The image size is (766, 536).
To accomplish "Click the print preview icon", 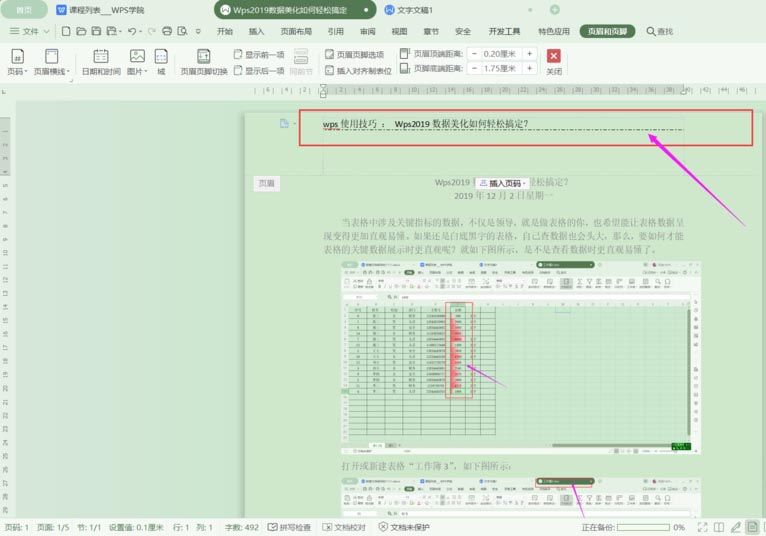I will pos(182,31).
